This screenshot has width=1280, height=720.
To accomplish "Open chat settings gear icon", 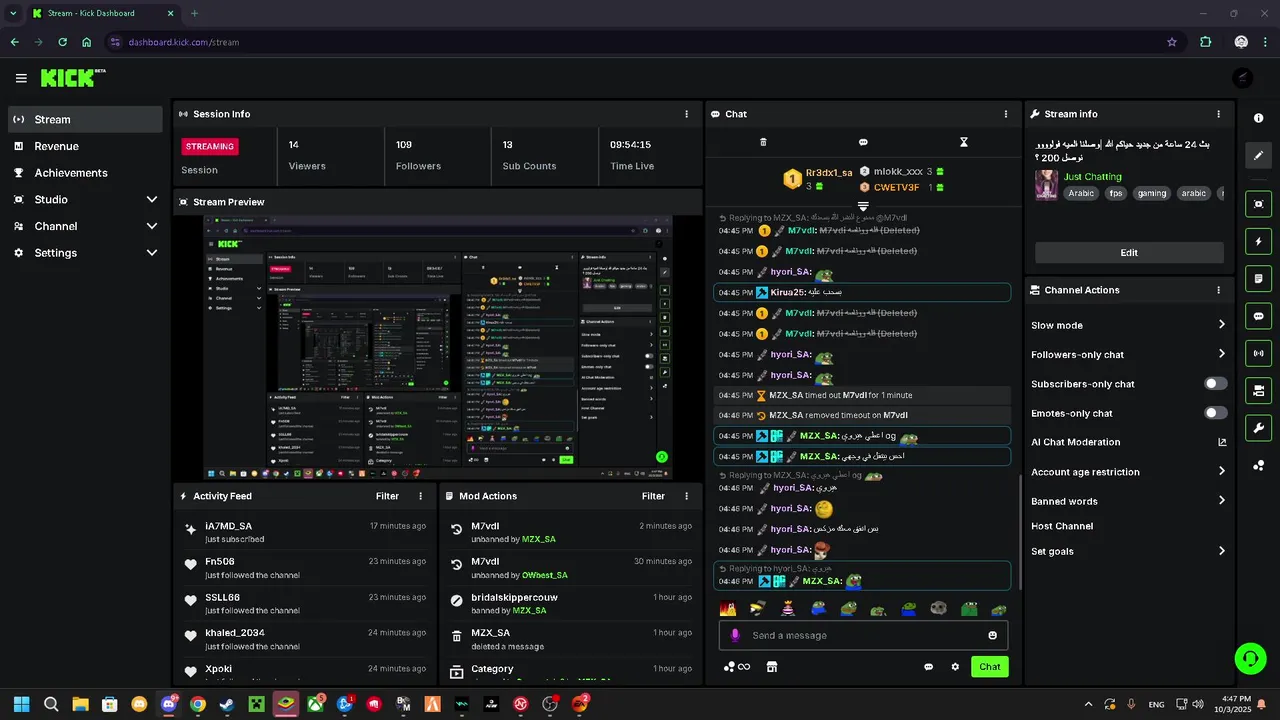I will coord(955,667).
